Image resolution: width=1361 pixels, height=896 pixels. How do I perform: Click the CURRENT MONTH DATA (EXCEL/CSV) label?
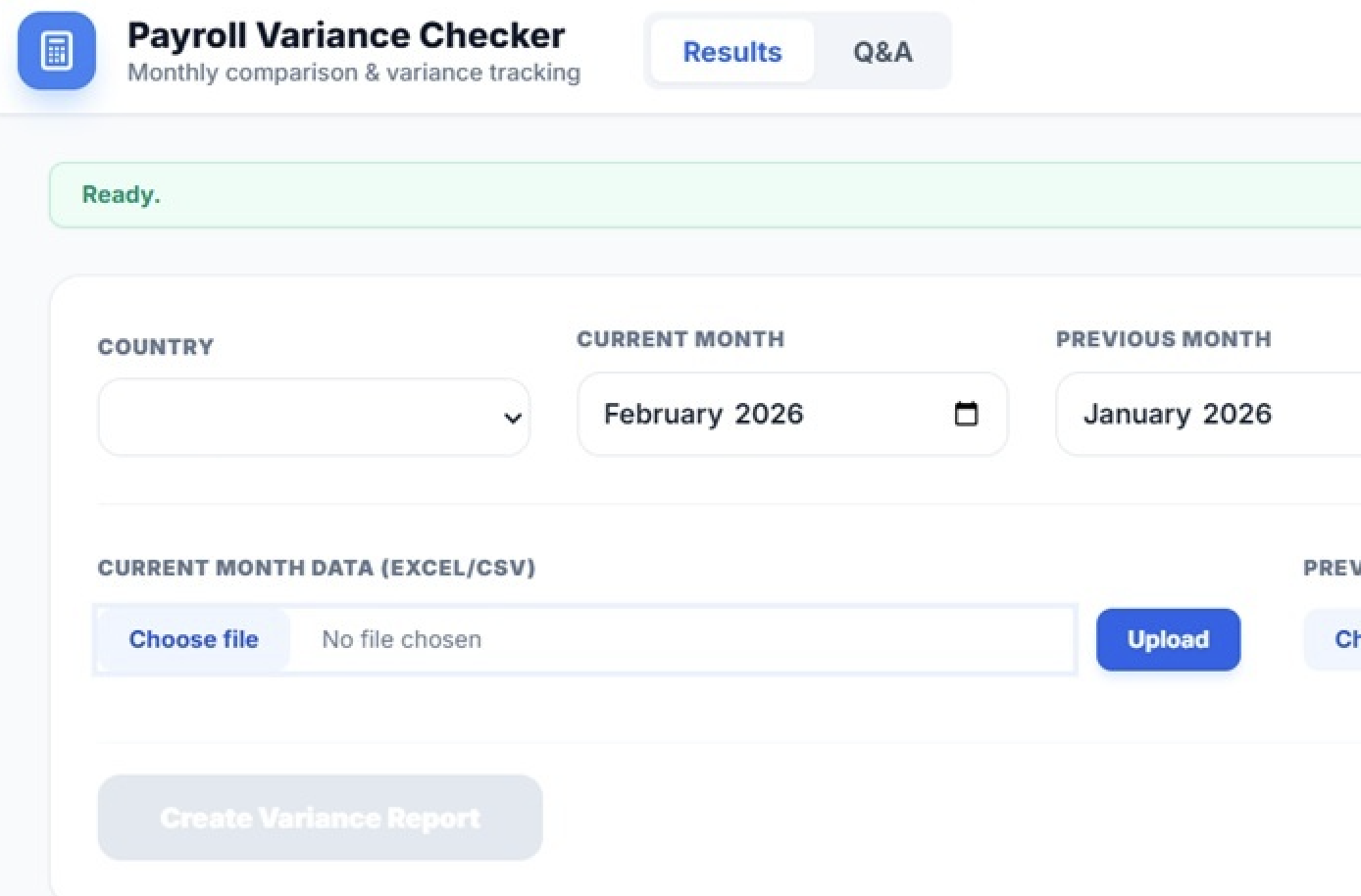pos(317,569)
